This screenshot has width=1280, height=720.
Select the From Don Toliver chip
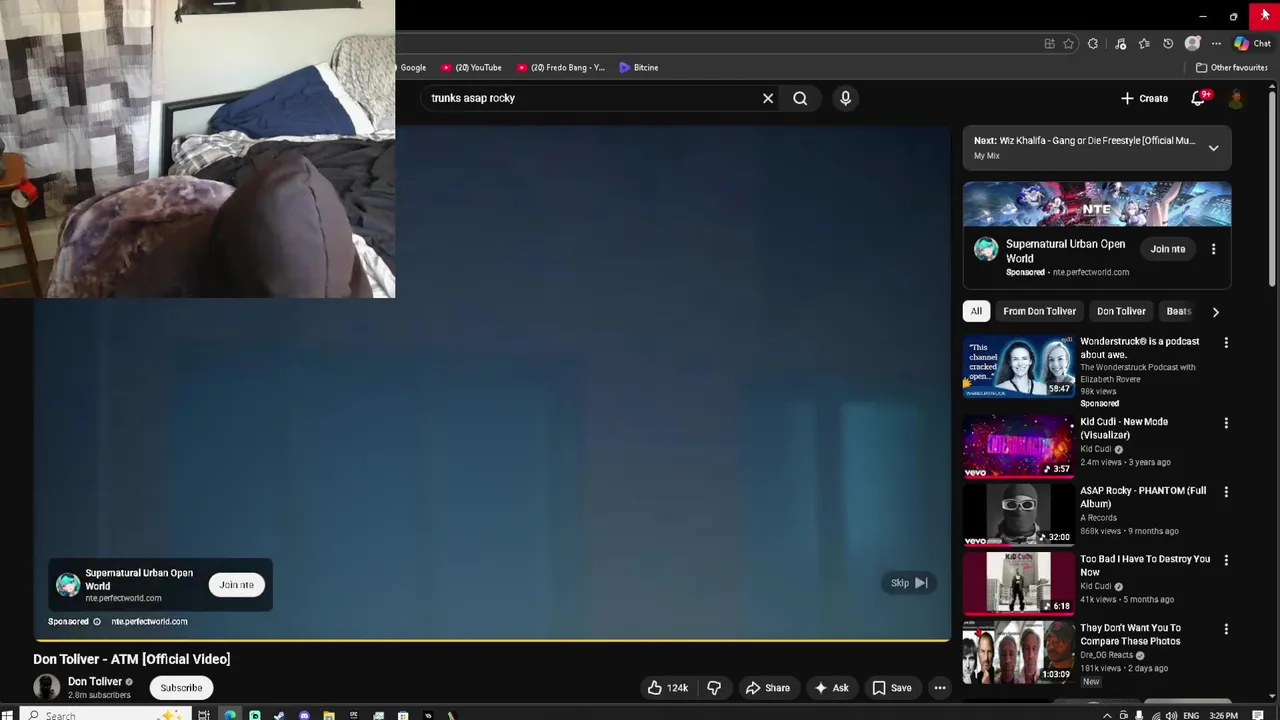(1039, 311)
